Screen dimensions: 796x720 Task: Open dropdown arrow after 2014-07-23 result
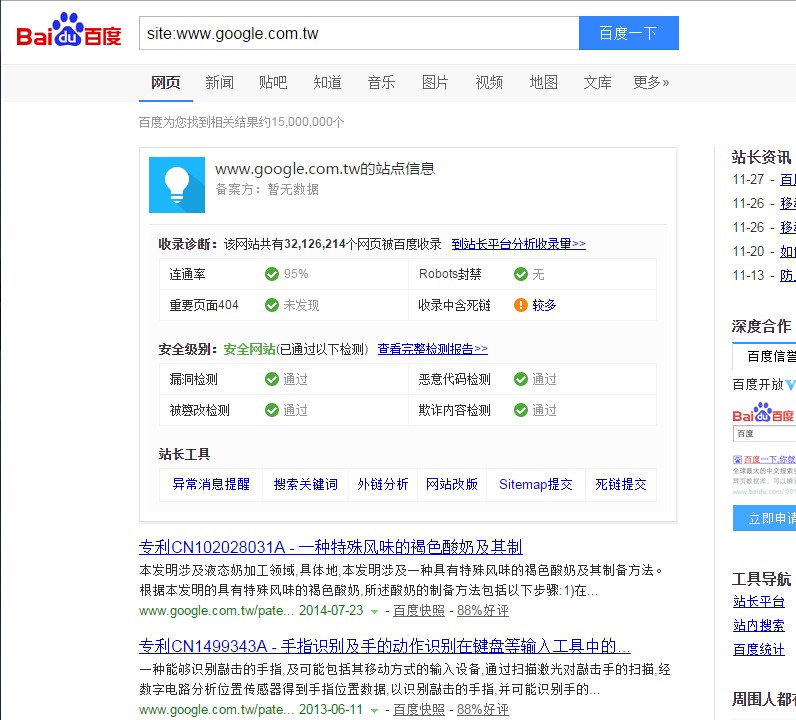374,611
